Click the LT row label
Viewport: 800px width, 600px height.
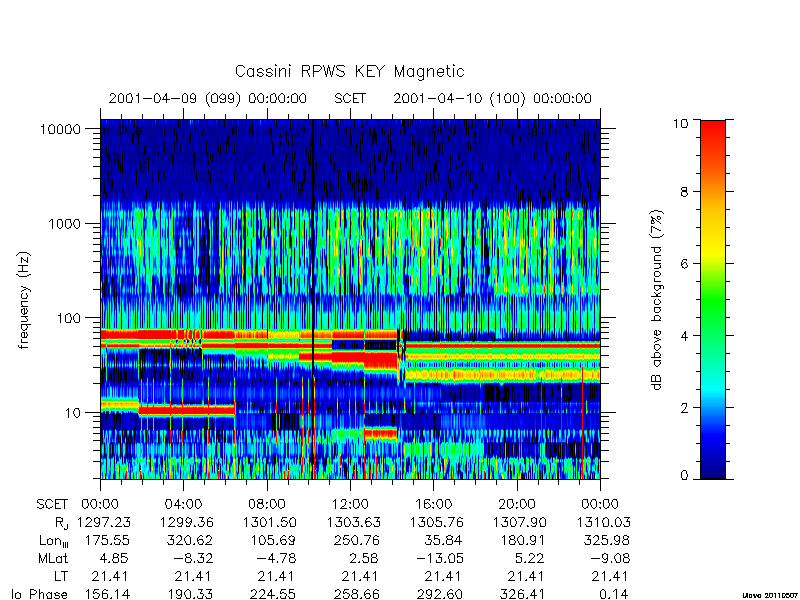coord(61,577)
